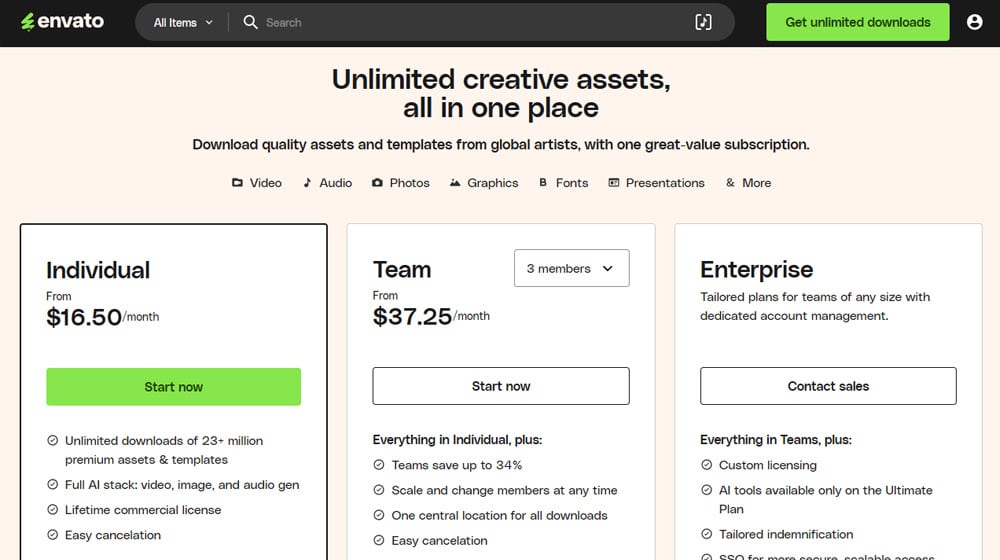Click checkmark icon beside Unlimited downloads of 23+ million

53,440
